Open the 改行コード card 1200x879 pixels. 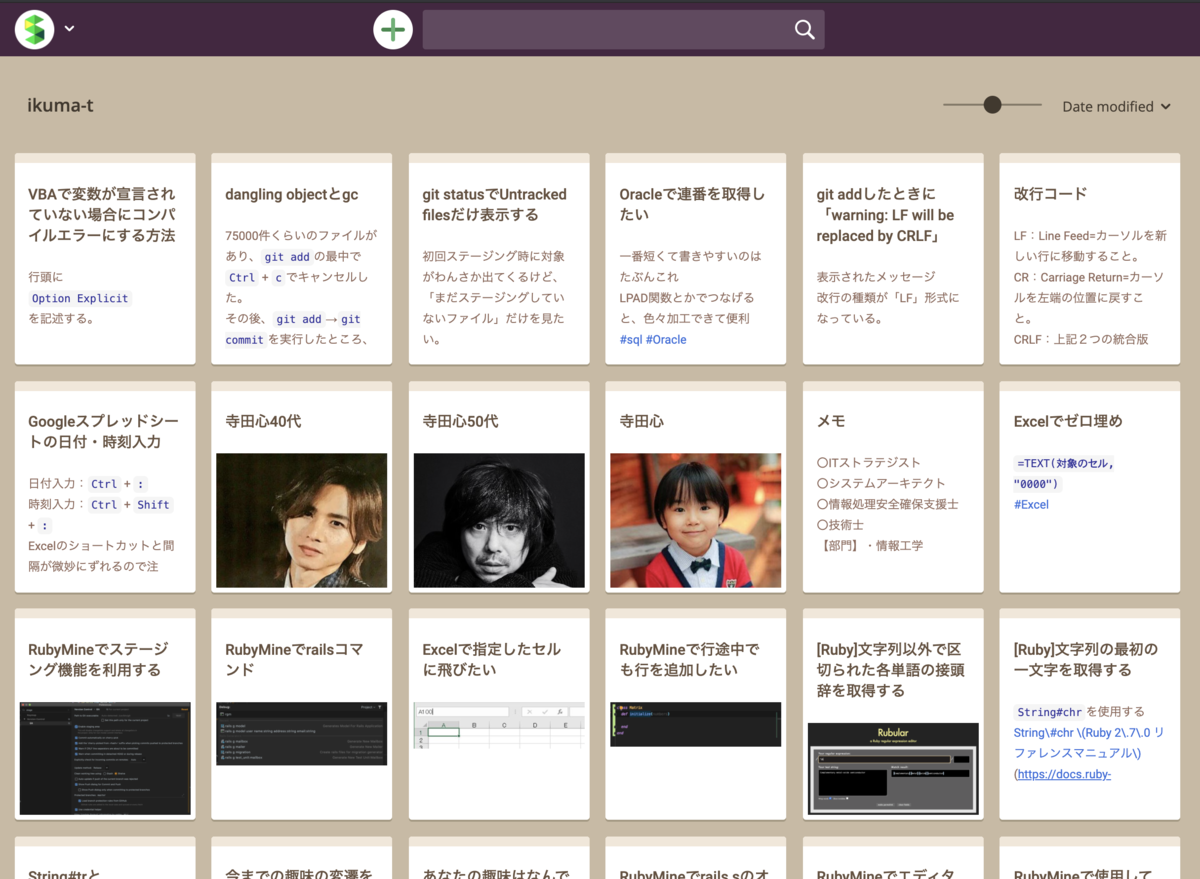pyautogui.click(x=1090, y=259)
